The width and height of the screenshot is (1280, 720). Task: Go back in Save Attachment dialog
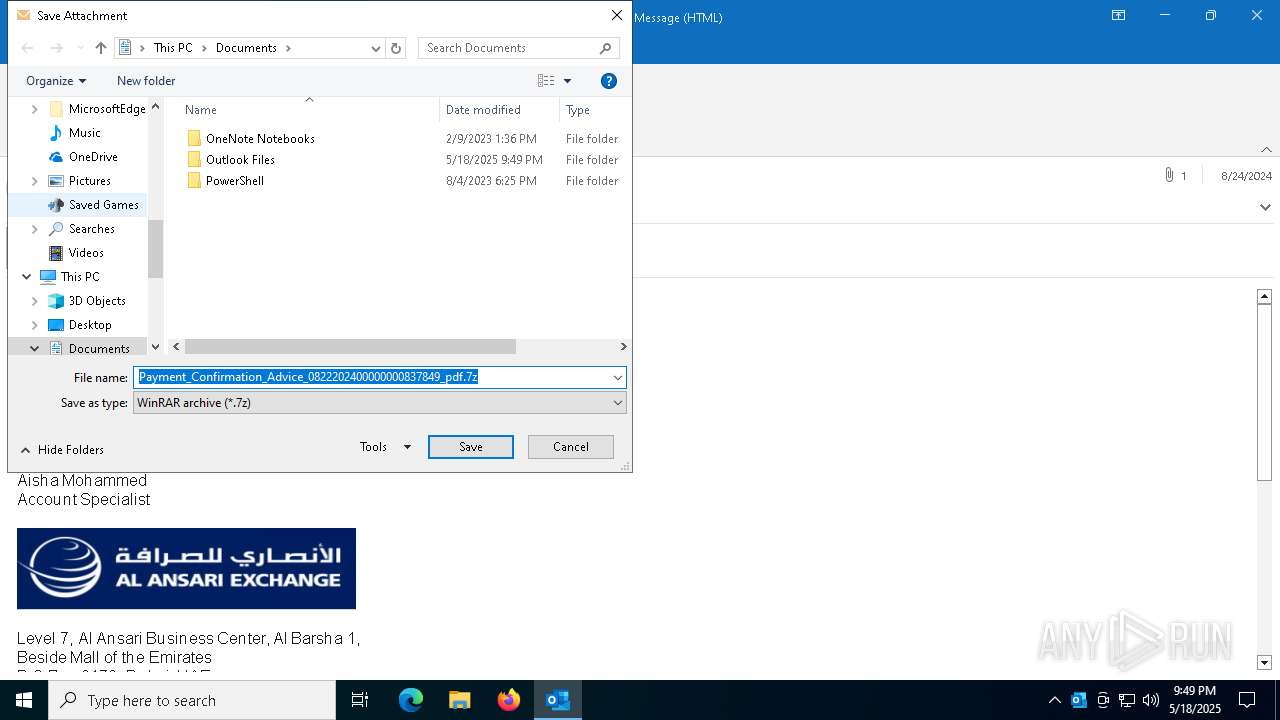(x=28, y=48)
